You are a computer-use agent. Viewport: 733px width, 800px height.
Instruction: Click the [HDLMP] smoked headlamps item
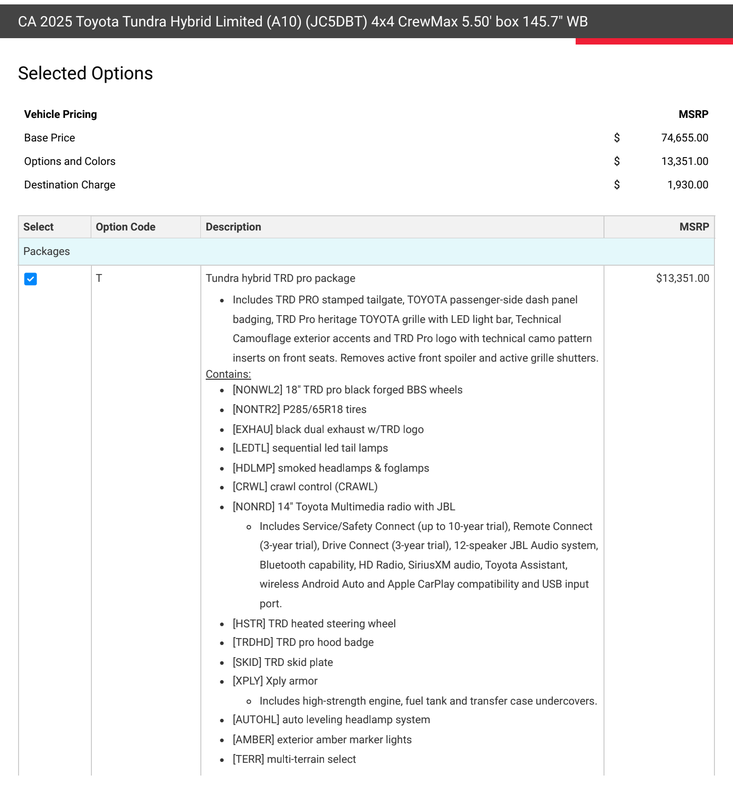[331, 468]
